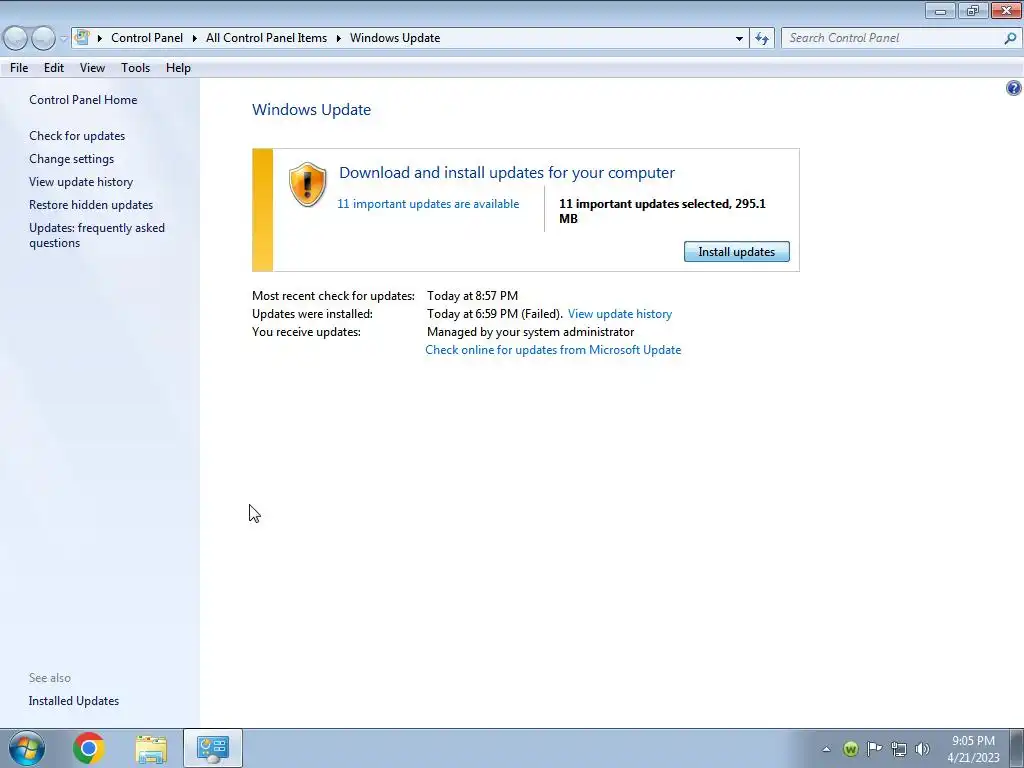Open the Tools menu

pos(135,68)
